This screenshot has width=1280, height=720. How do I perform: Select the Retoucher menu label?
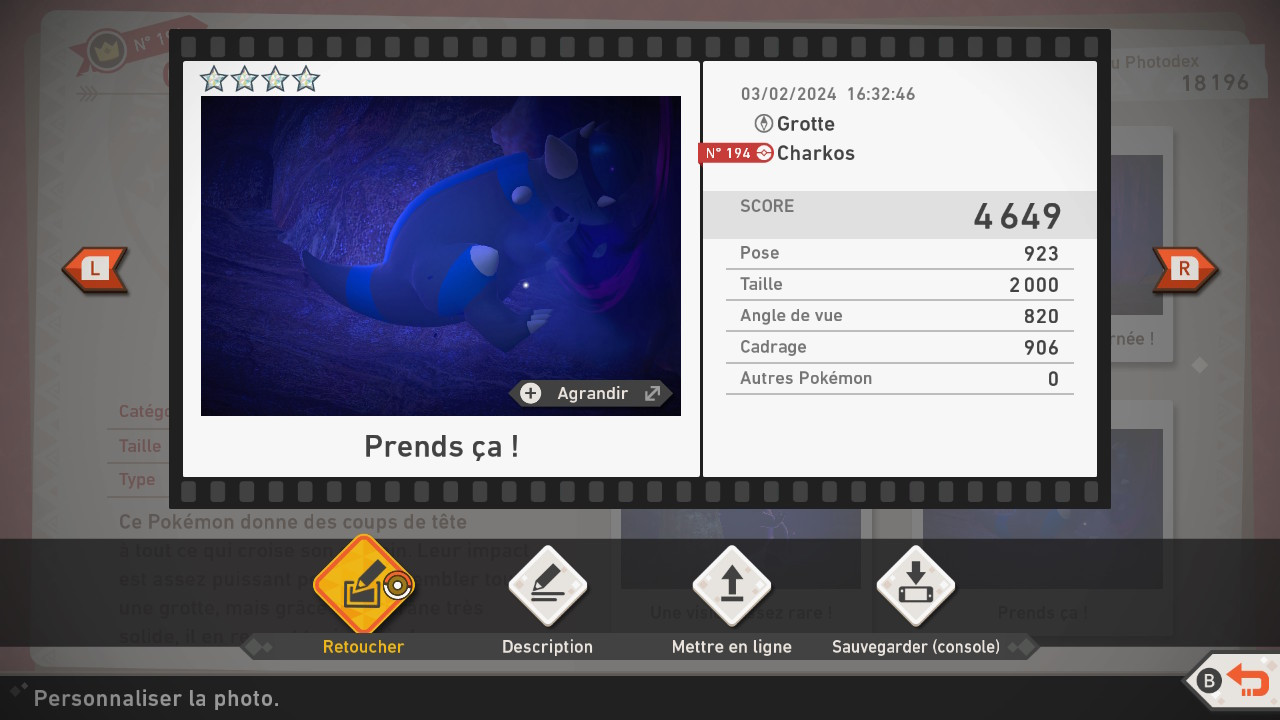(x=363, y=647)
